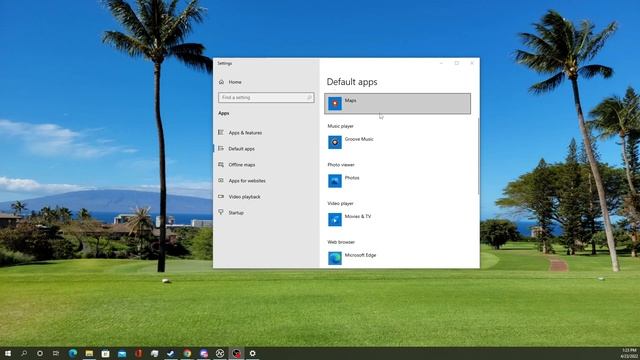
Task: Click the Startup sidebar icon
Action: [221, 212]
